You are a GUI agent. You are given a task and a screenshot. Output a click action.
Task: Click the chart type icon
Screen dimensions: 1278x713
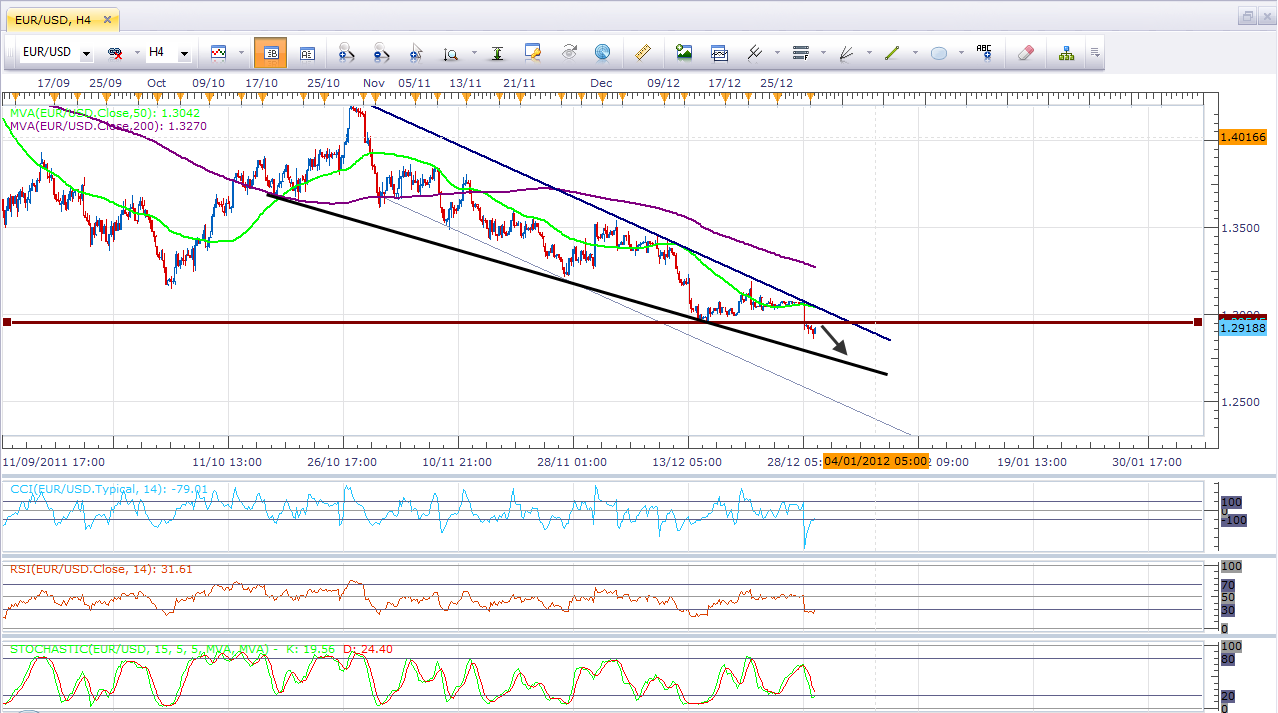(218, 52)
